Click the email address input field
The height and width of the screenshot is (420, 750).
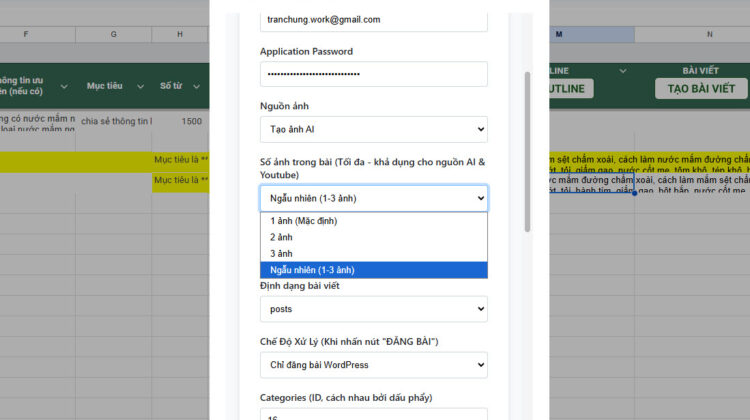pos(373,19)
